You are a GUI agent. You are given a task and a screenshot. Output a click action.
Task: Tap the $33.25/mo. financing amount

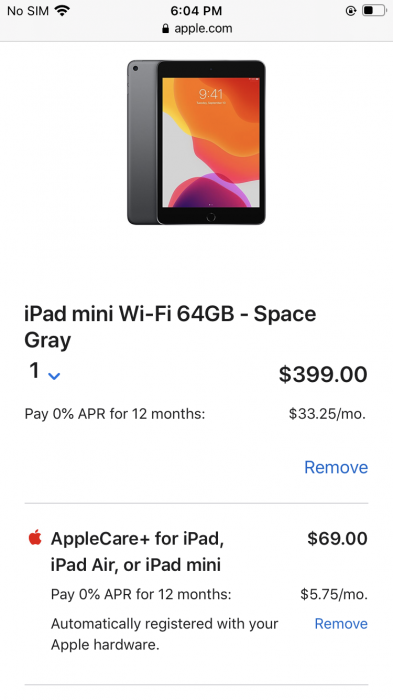[327, 414]
